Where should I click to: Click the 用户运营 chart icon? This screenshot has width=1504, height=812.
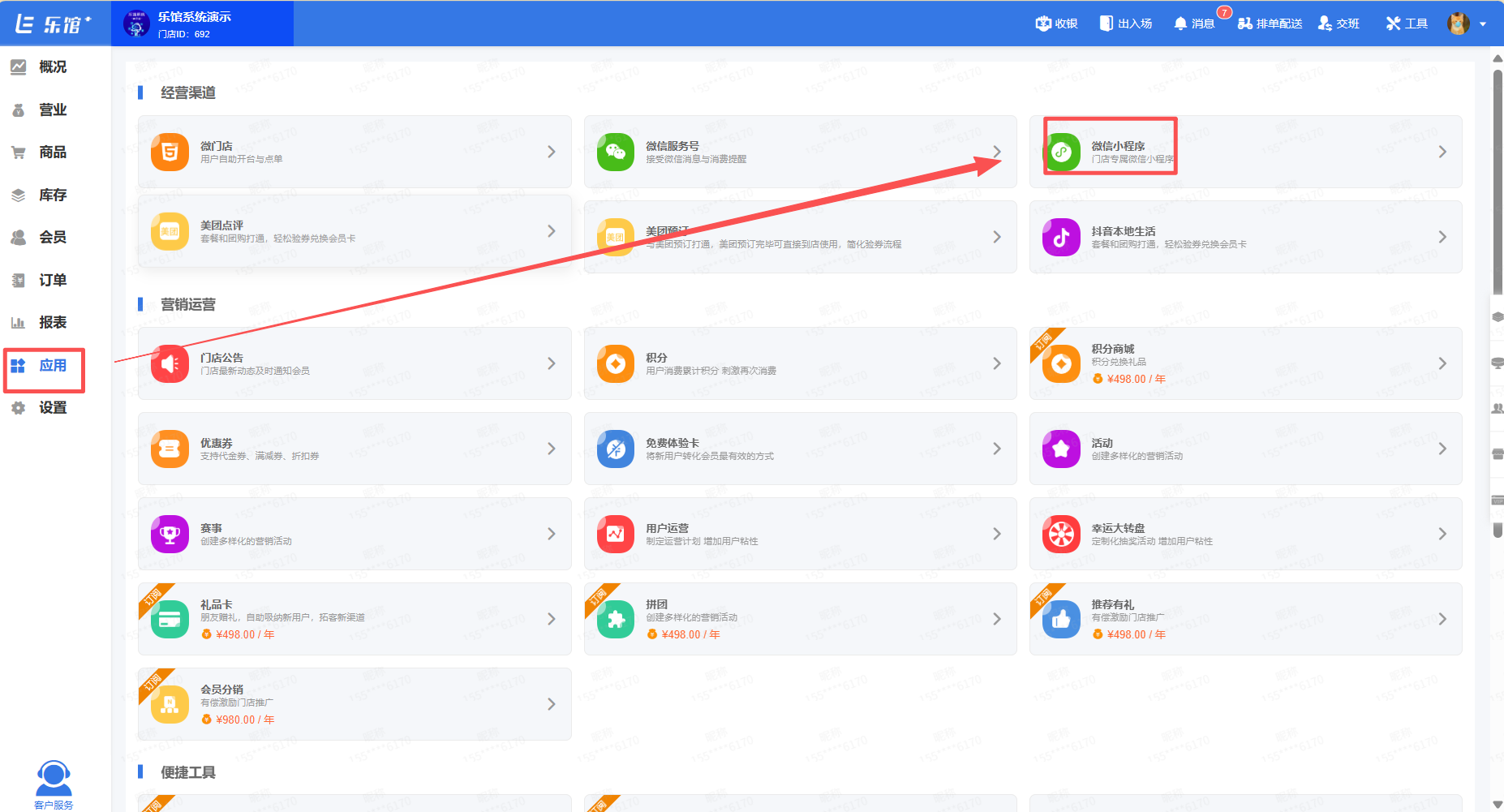coord(616,534)
